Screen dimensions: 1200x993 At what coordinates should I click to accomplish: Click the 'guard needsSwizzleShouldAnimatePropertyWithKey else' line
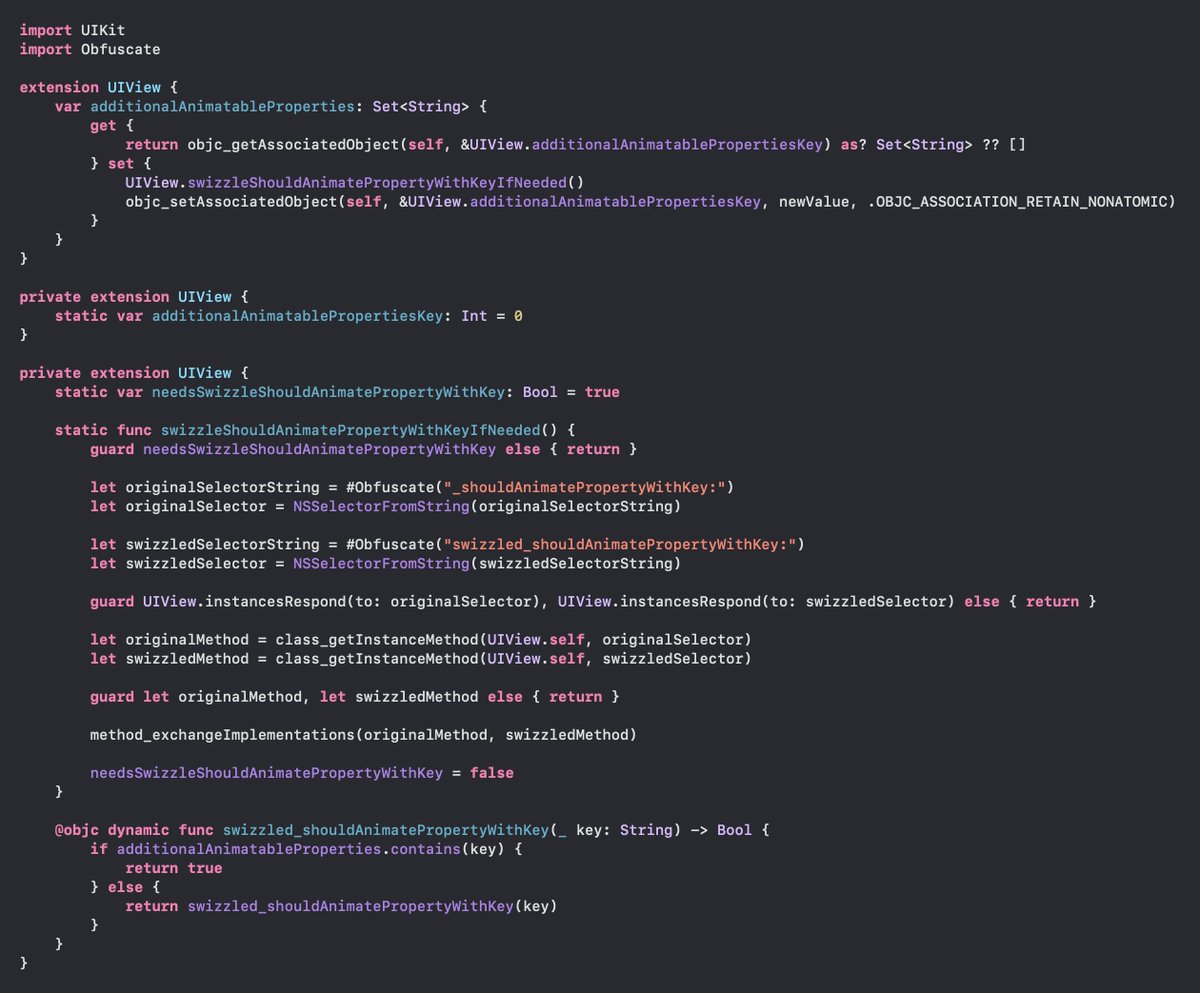coord(364,449)
